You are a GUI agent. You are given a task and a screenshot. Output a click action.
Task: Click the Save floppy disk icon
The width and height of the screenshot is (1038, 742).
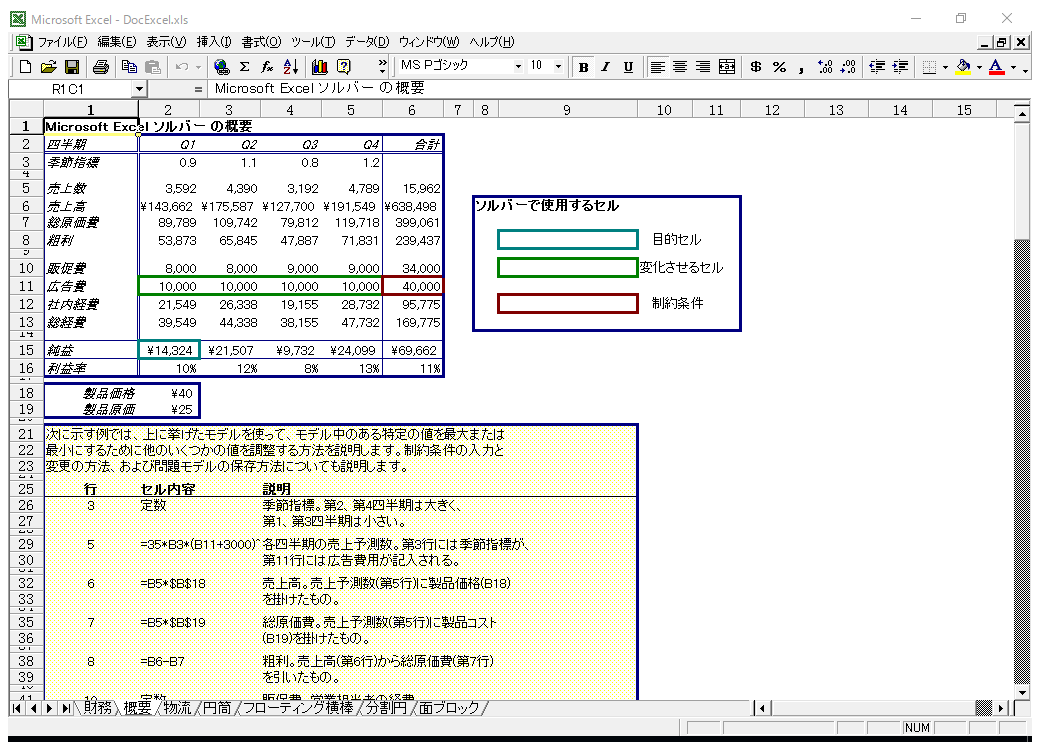[x=71, y=67]
